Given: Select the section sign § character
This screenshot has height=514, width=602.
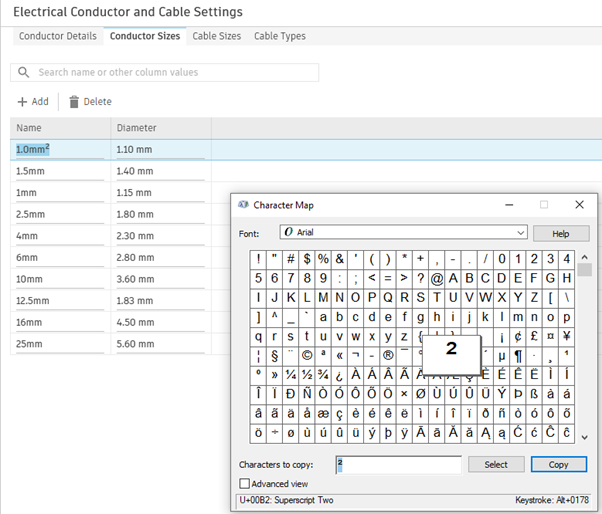Looking at the screenshot, I should pyautogui.click(x=274, y=355).
